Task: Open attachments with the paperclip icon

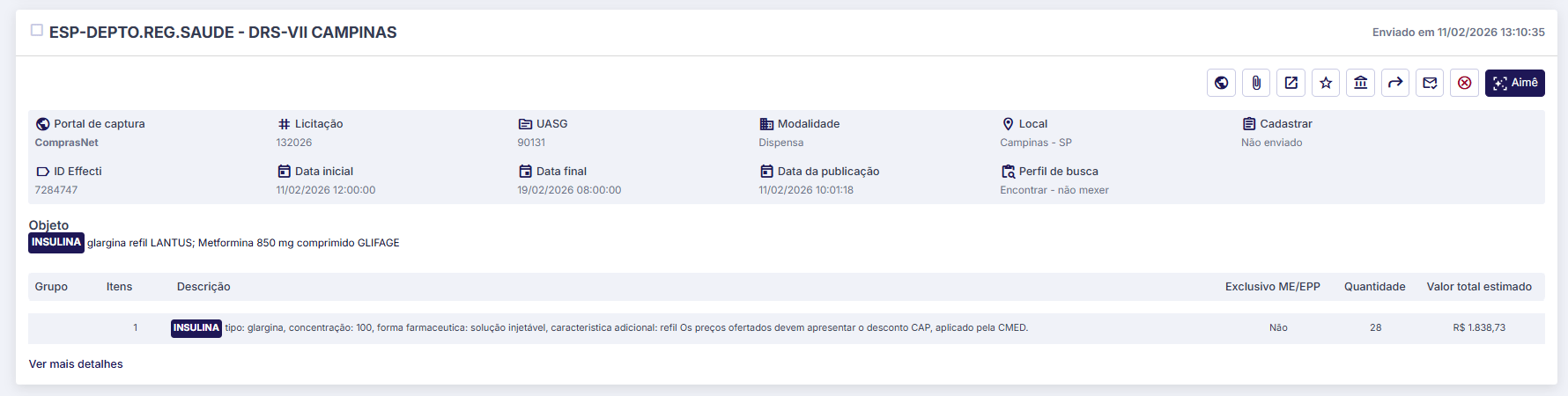Action: tap(1256, 83)
